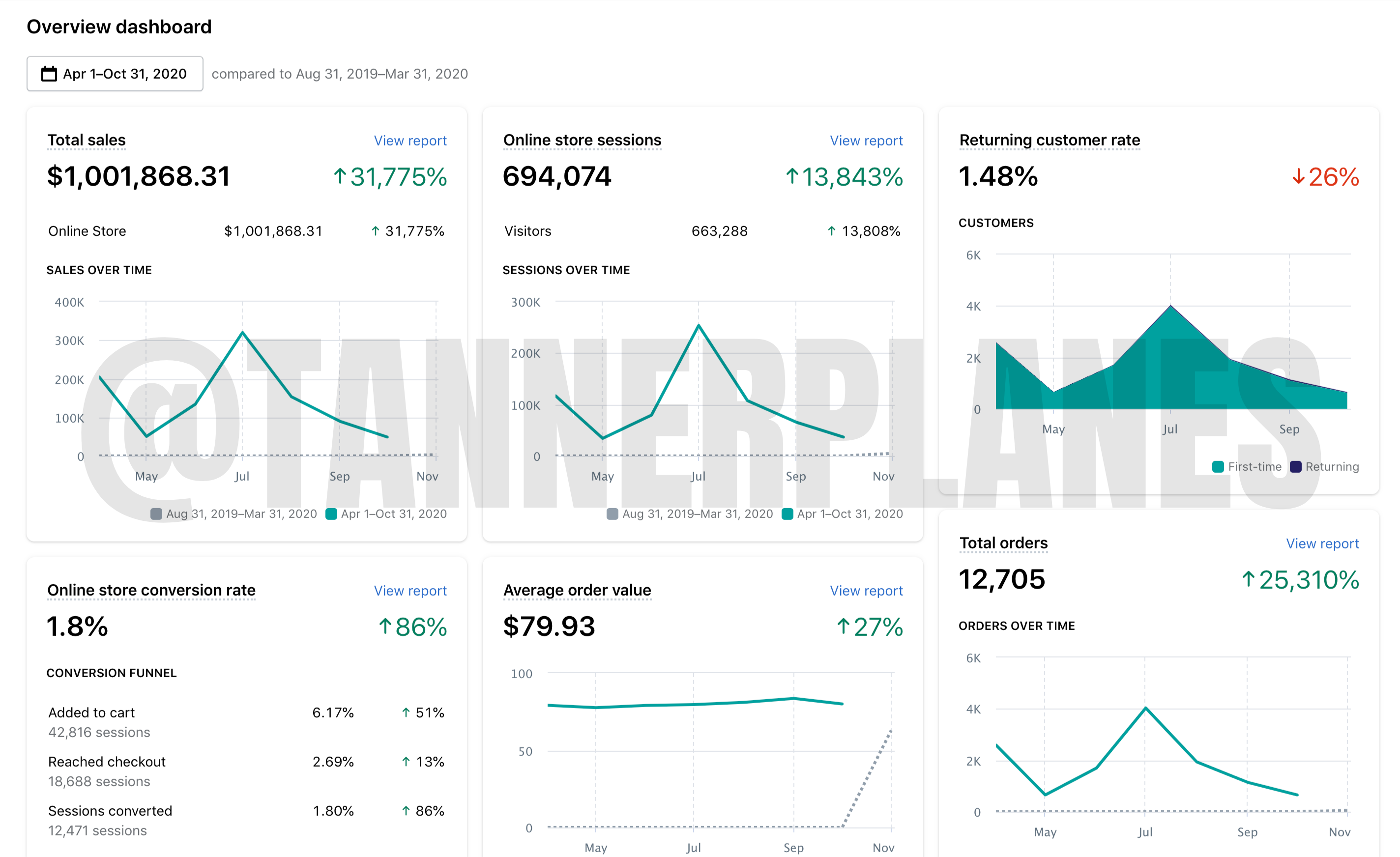This screenshot has width=1400, height=857.
Task: Click the 1.8% conversion rate value
Action: tap(77, 627)
